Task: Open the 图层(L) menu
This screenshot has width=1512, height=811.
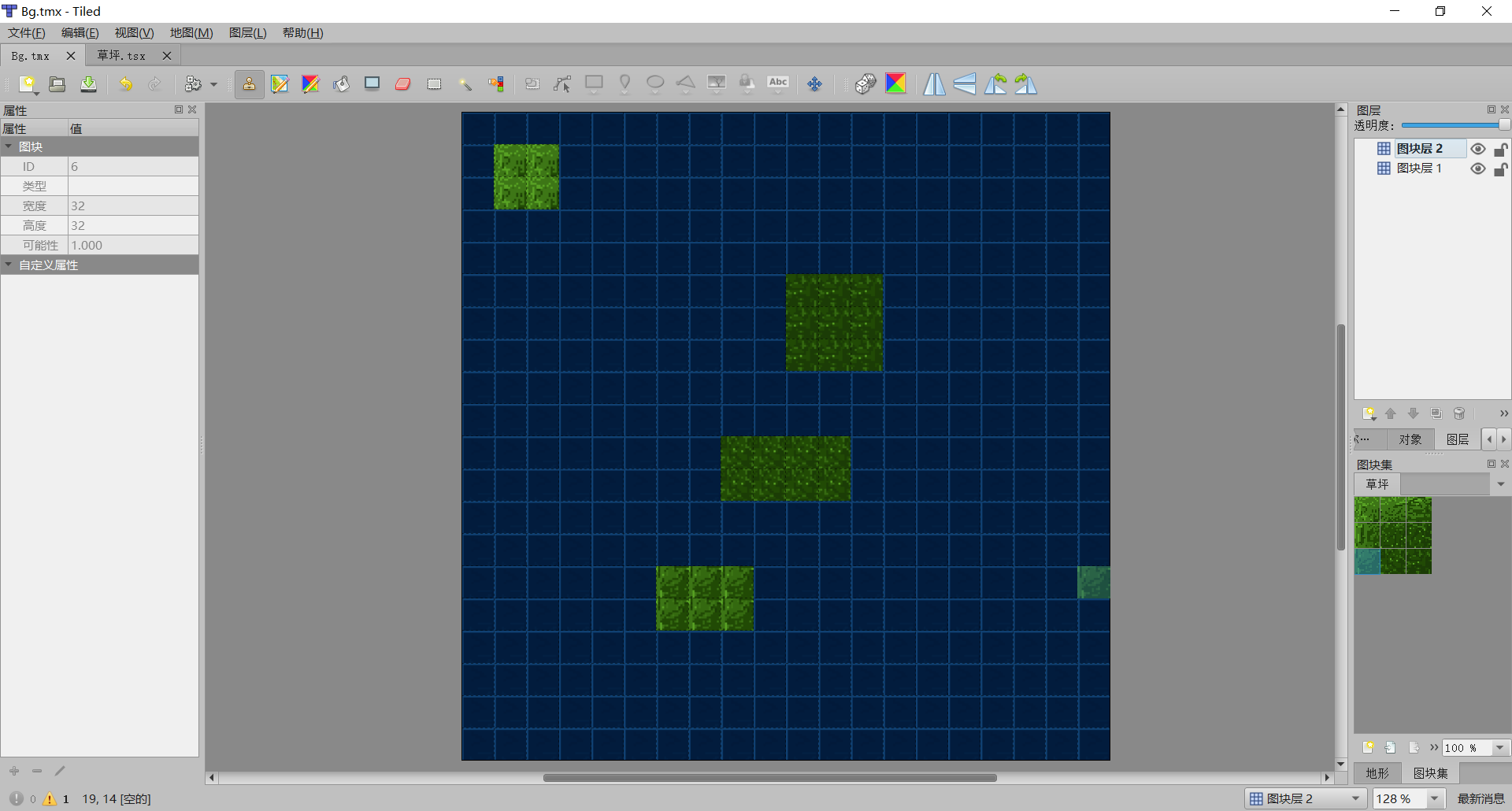Action: point(247,32)
